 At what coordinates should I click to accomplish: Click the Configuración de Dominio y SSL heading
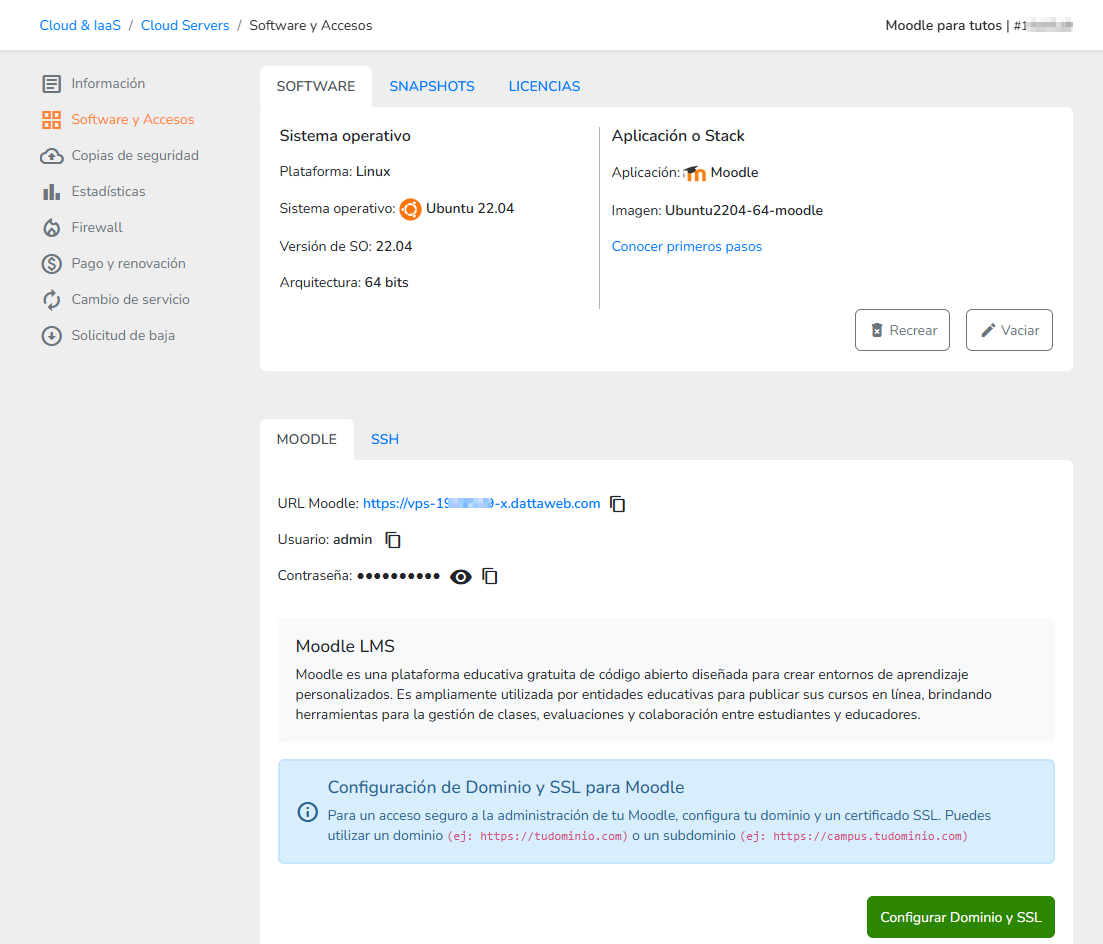pos(506,787)
